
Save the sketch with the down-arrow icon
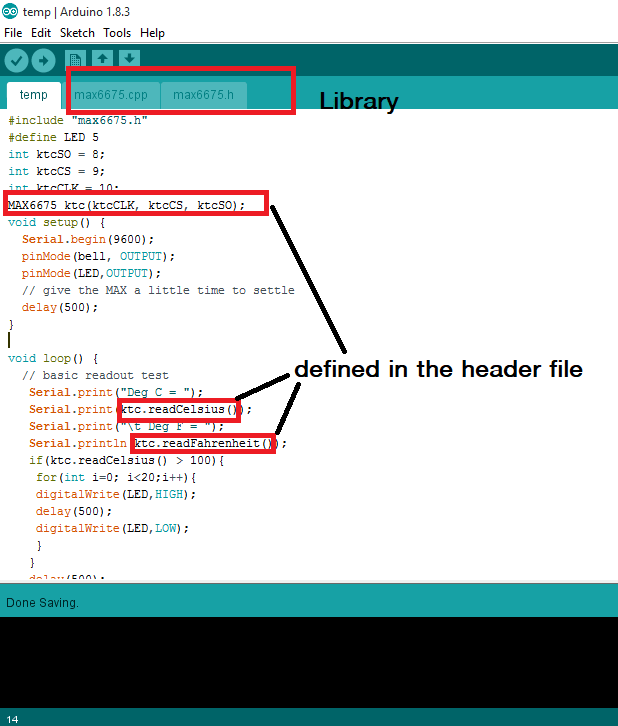click(x=129, y=59)
